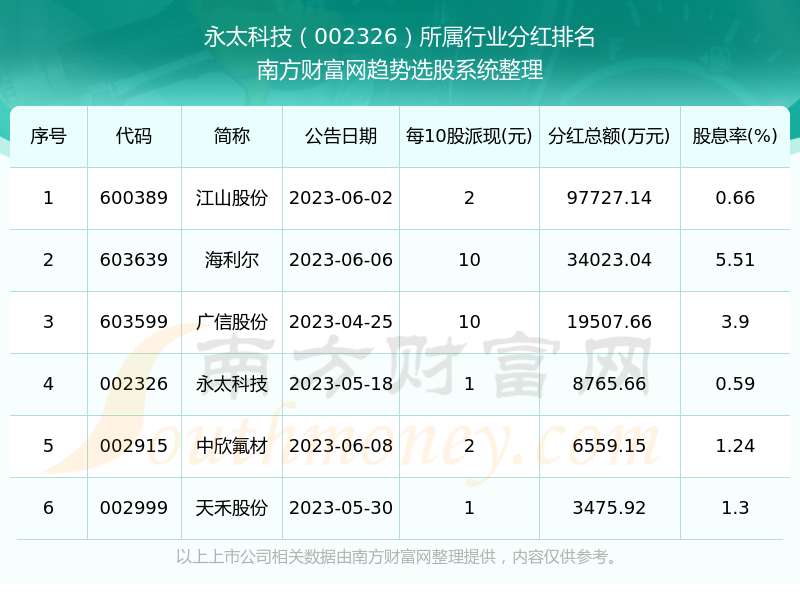Select stock code 600389
This screenshot has width=800, height=606.
coord(134,198)
